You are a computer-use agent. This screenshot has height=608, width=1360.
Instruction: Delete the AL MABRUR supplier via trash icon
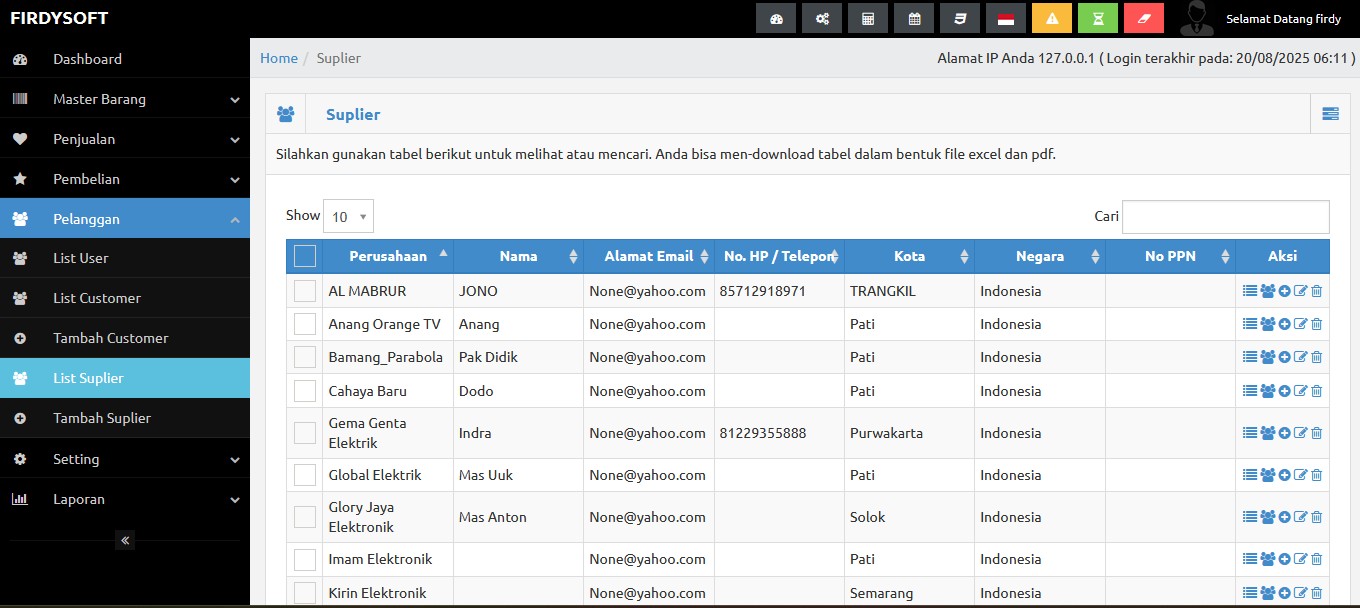pos(1316,292)
